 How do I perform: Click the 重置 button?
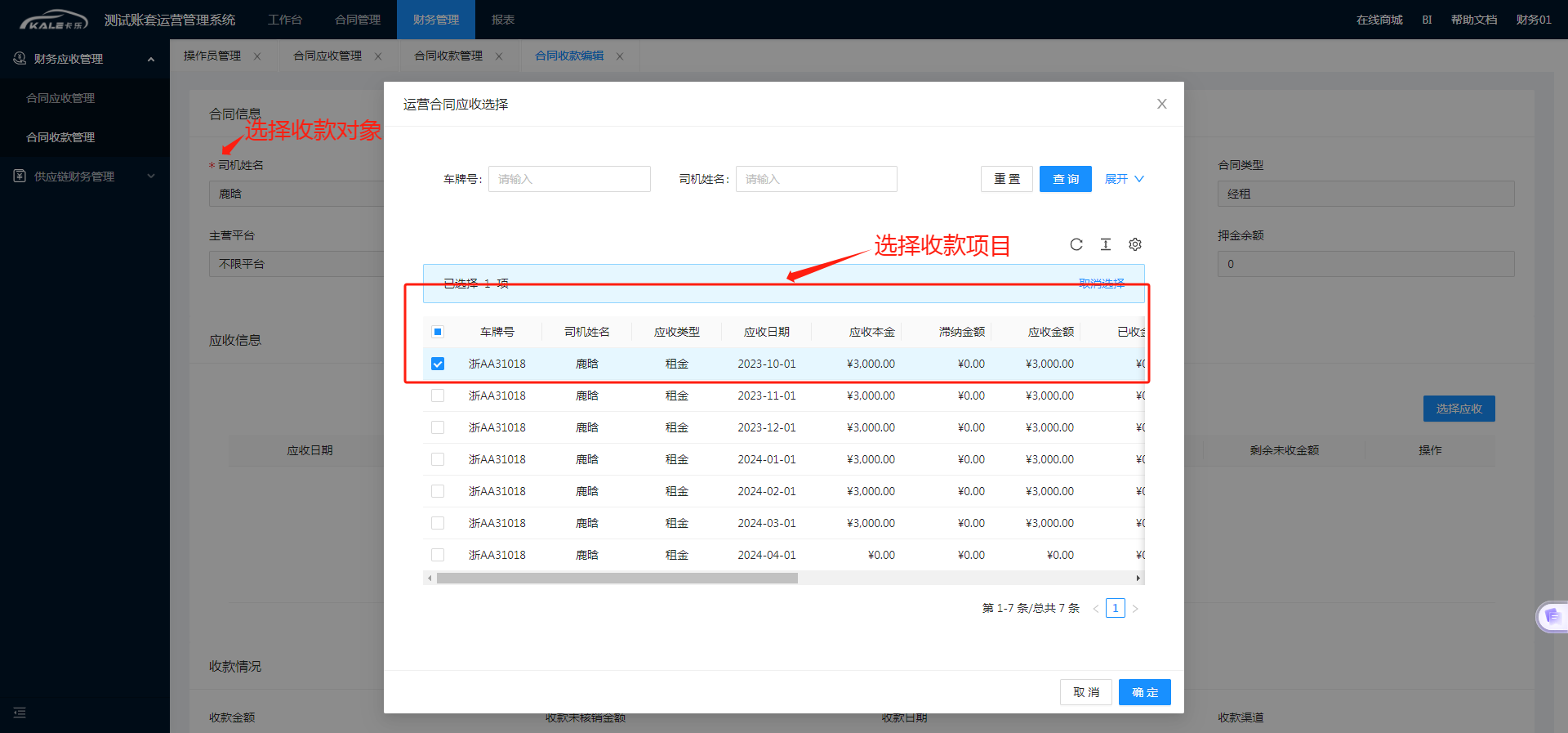[1007, 179]
